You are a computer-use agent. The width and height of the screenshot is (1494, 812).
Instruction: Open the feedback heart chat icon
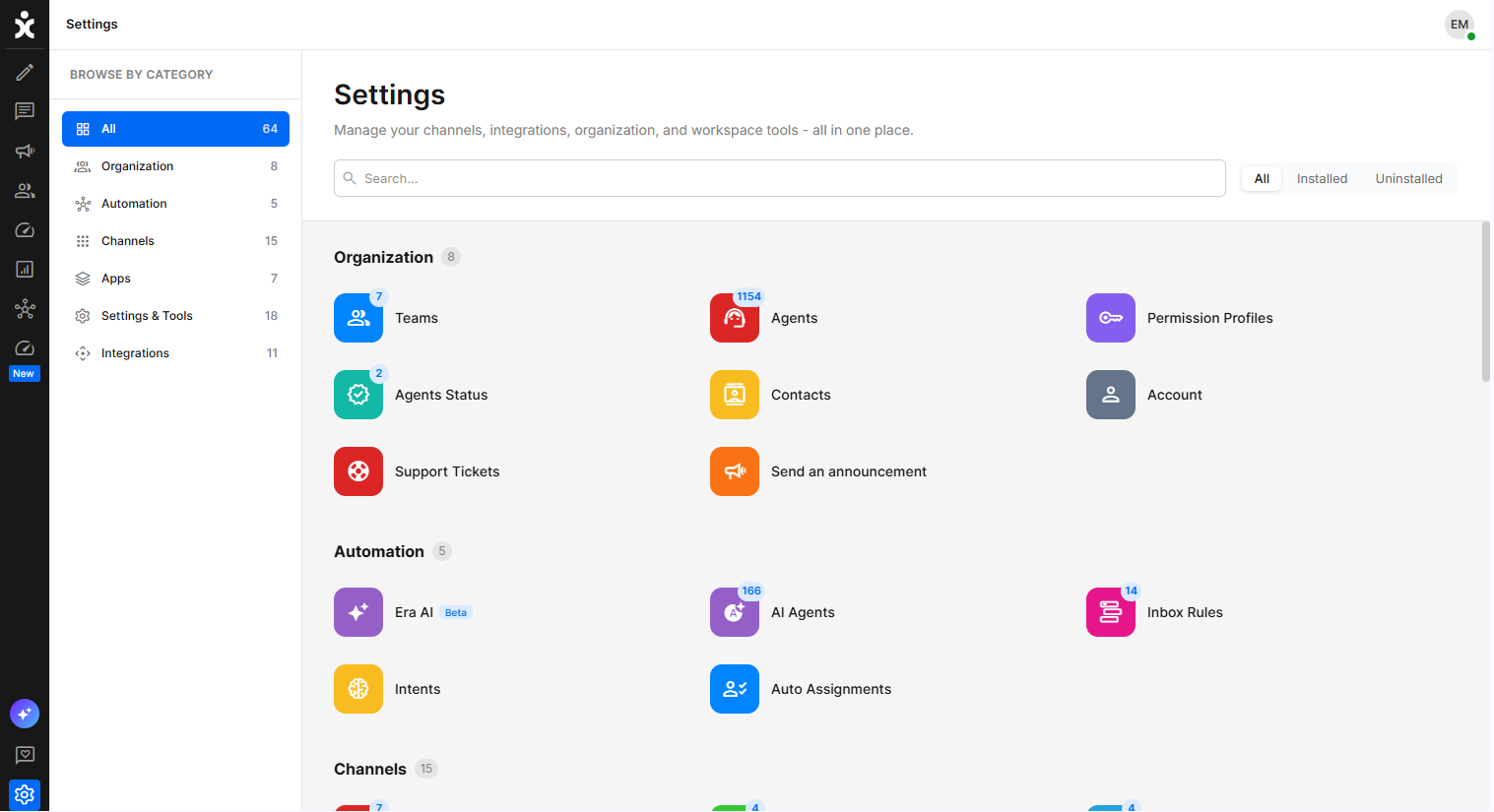pos(25,755)
